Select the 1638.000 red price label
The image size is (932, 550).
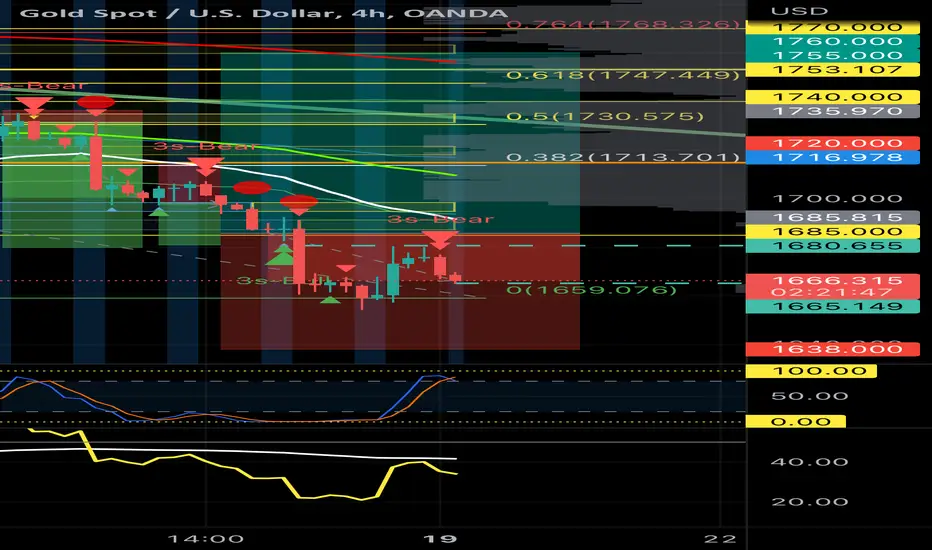pos(833,349)
